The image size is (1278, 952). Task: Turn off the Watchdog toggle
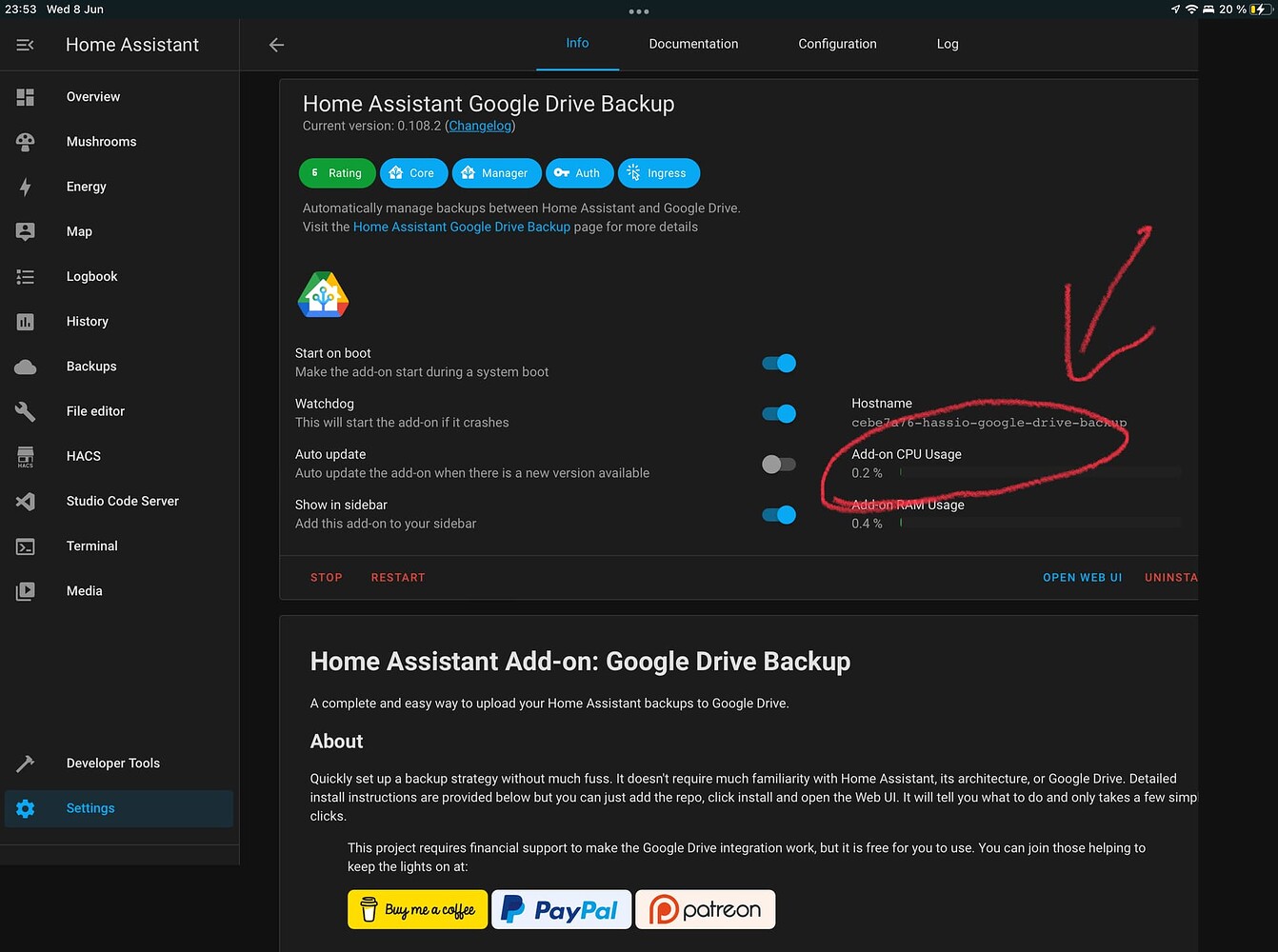[x=779, y=413]
